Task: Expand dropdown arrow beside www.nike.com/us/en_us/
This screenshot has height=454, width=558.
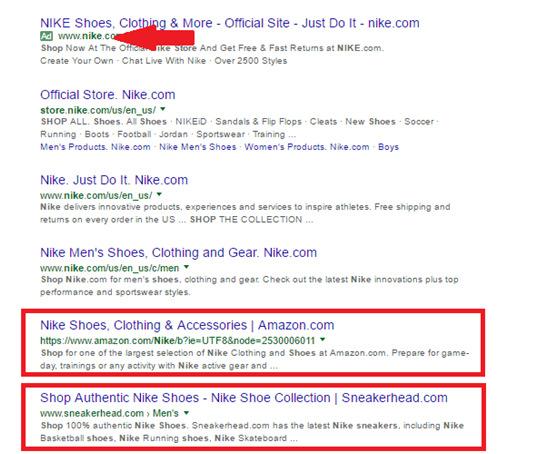Action: coord(159,194)
